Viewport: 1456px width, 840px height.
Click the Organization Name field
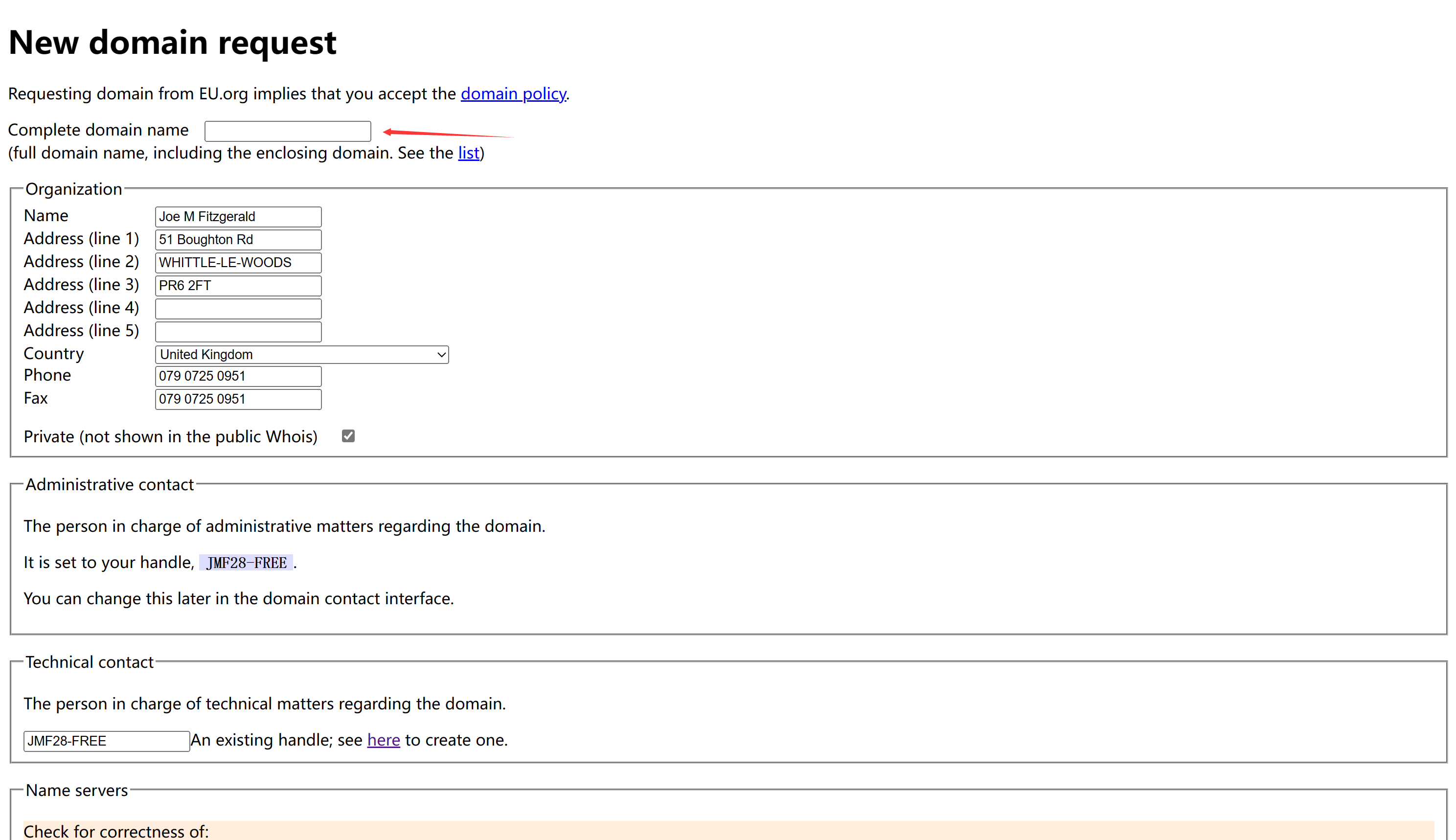point(238,216)
